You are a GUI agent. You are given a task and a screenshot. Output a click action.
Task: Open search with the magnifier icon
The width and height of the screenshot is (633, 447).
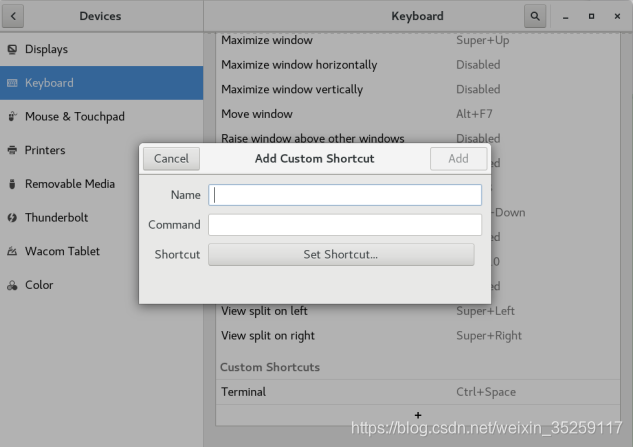[x=535, y=16]
